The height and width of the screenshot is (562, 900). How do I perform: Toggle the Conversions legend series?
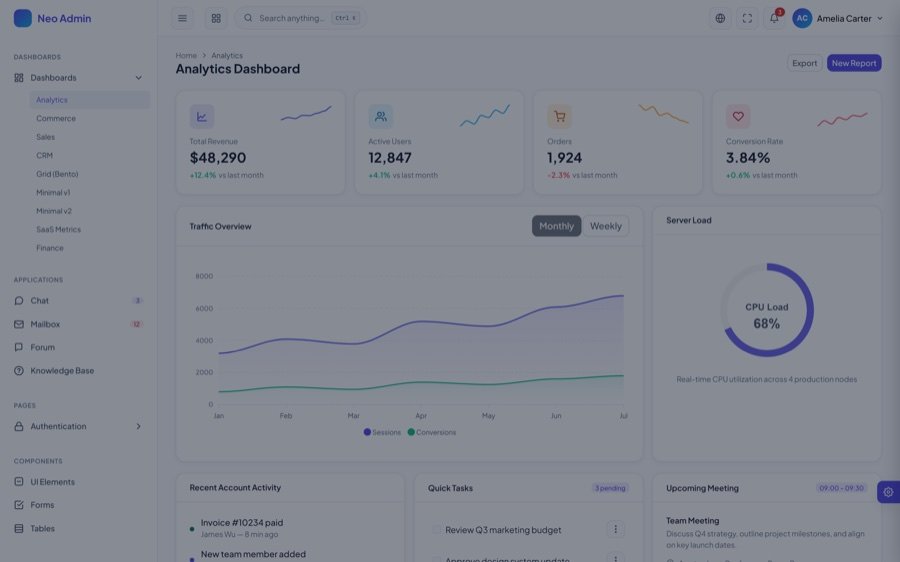click(x=432, y=432)
